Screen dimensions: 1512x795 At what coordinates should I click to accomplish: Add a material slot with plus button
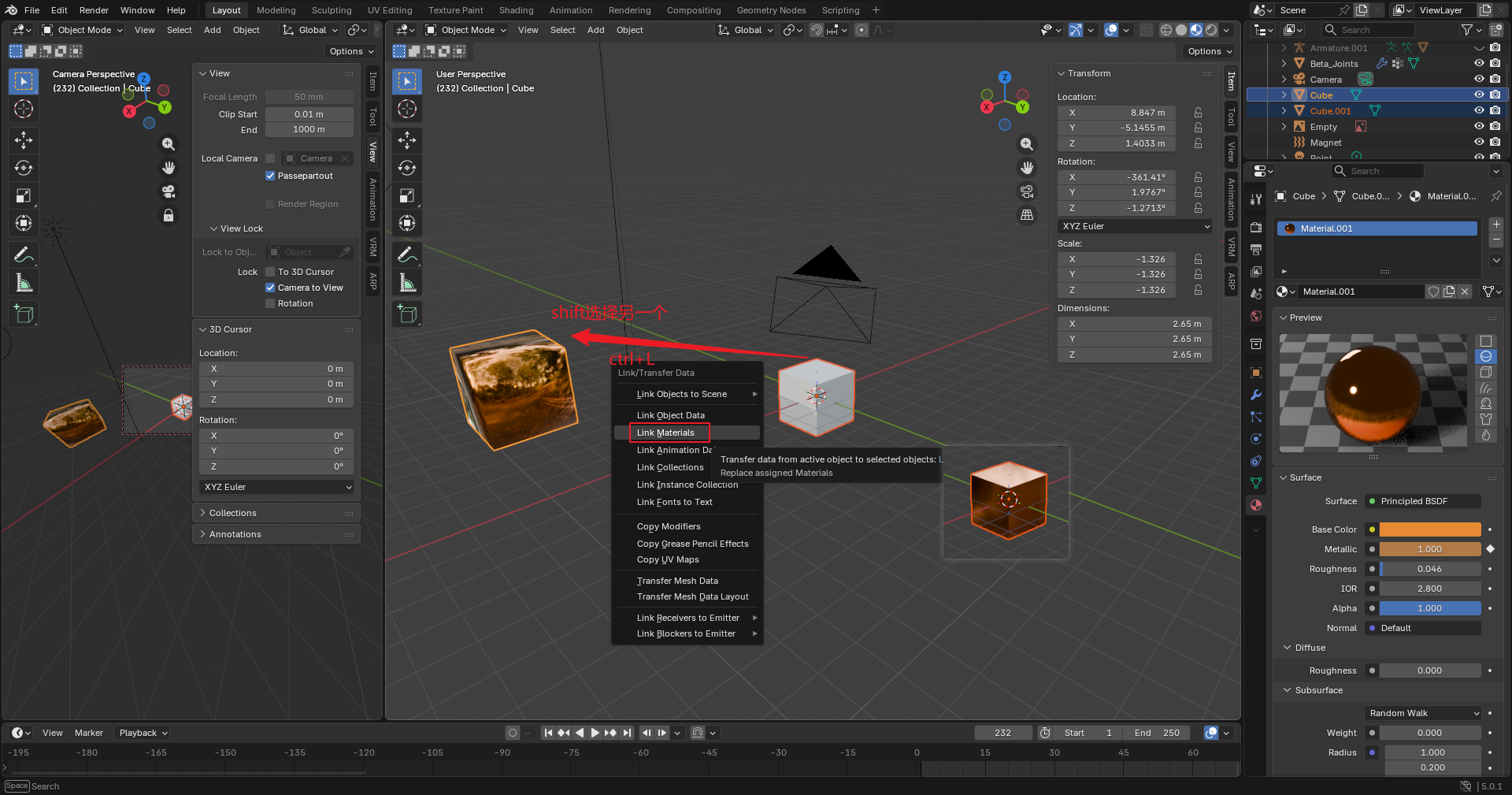(x=1496, y=225)
